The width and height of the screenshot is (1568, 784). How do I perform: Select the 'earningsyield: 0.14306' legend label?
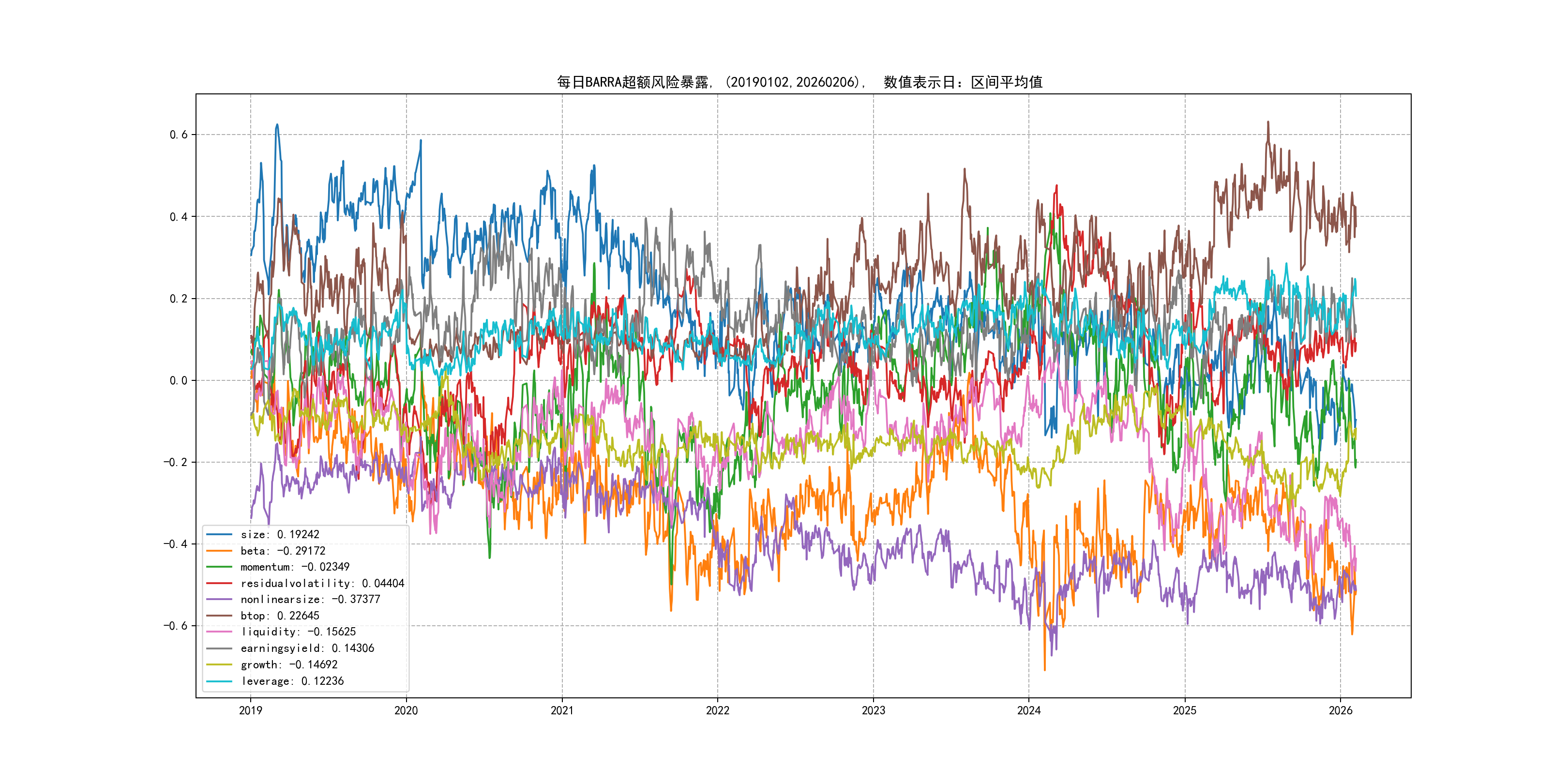coord(307,648)
